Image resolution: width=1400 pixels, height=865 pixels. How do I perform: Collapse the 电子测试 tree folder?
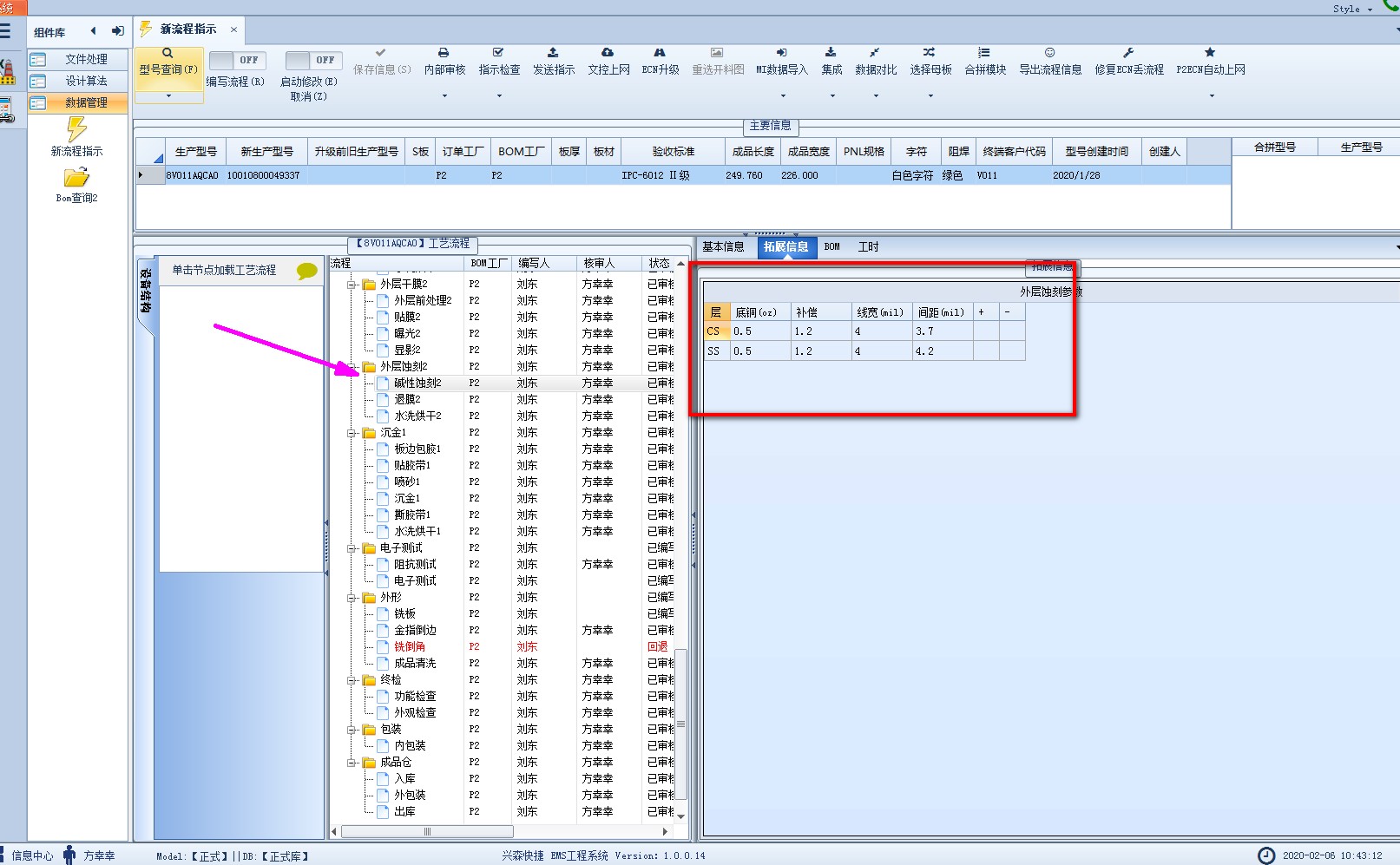click(352, 548)
